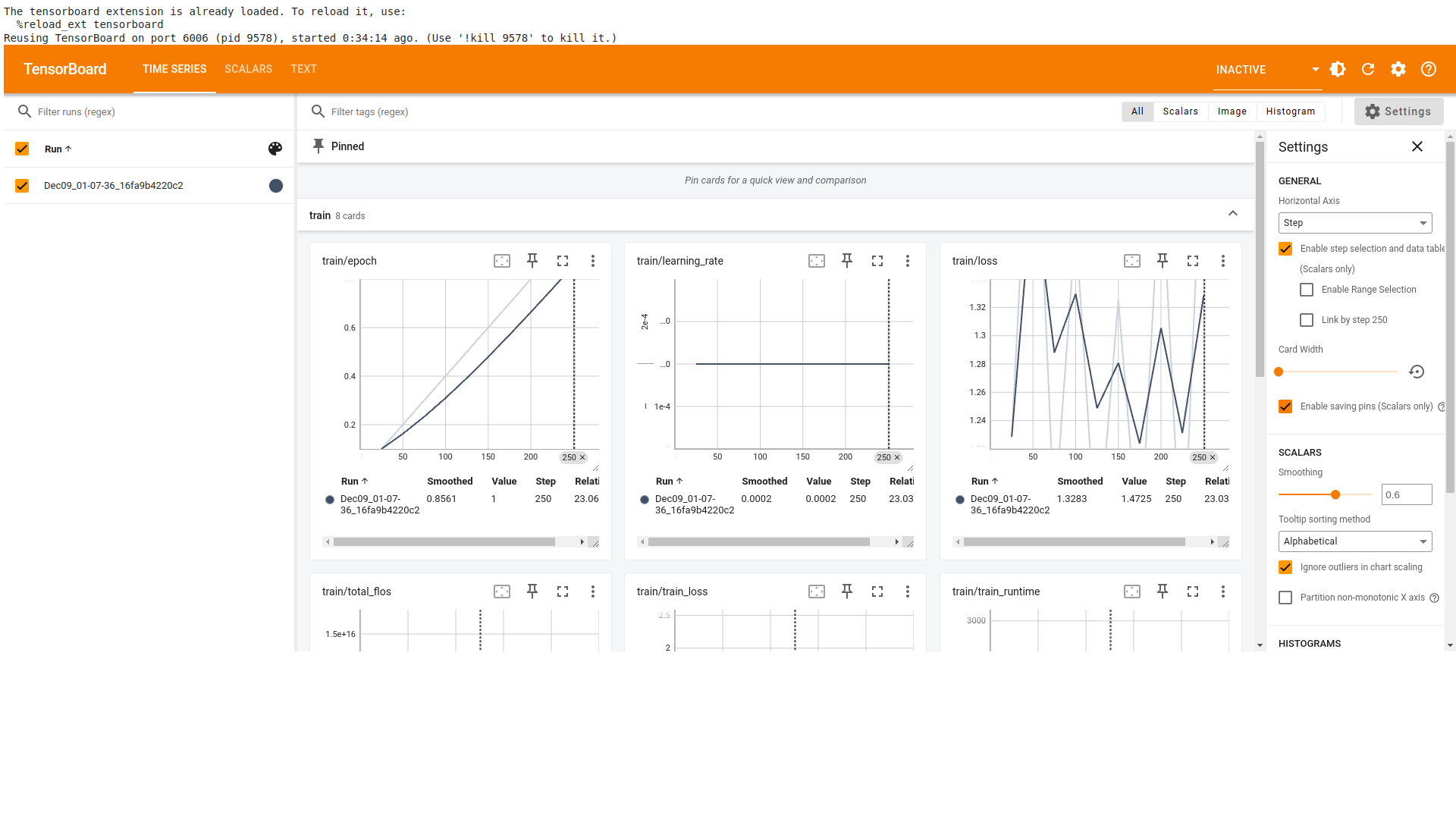Toggle the all-runs Run checkbox

pos(22,149)
